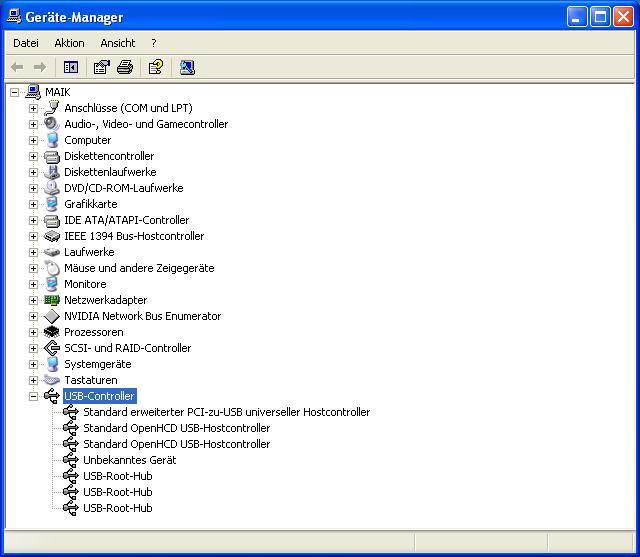This screenshot has height=557, width=640.
Task: Scan for hardware changes toolbar icon
Action: 187,67
